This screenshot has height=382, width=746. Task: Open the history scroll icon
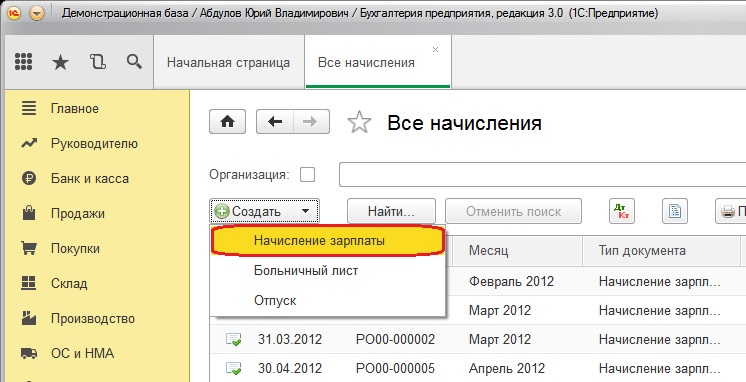pyautogui.click(x=98, y=62)
